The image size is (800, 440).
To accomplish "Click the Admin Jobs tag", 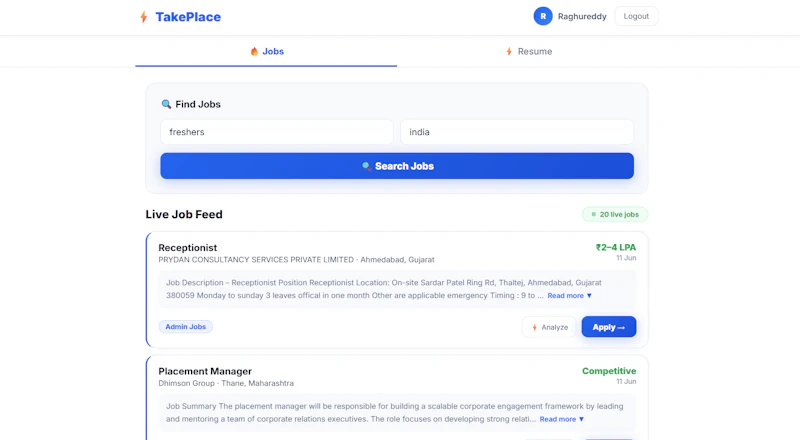I will [x=186, y=327].
